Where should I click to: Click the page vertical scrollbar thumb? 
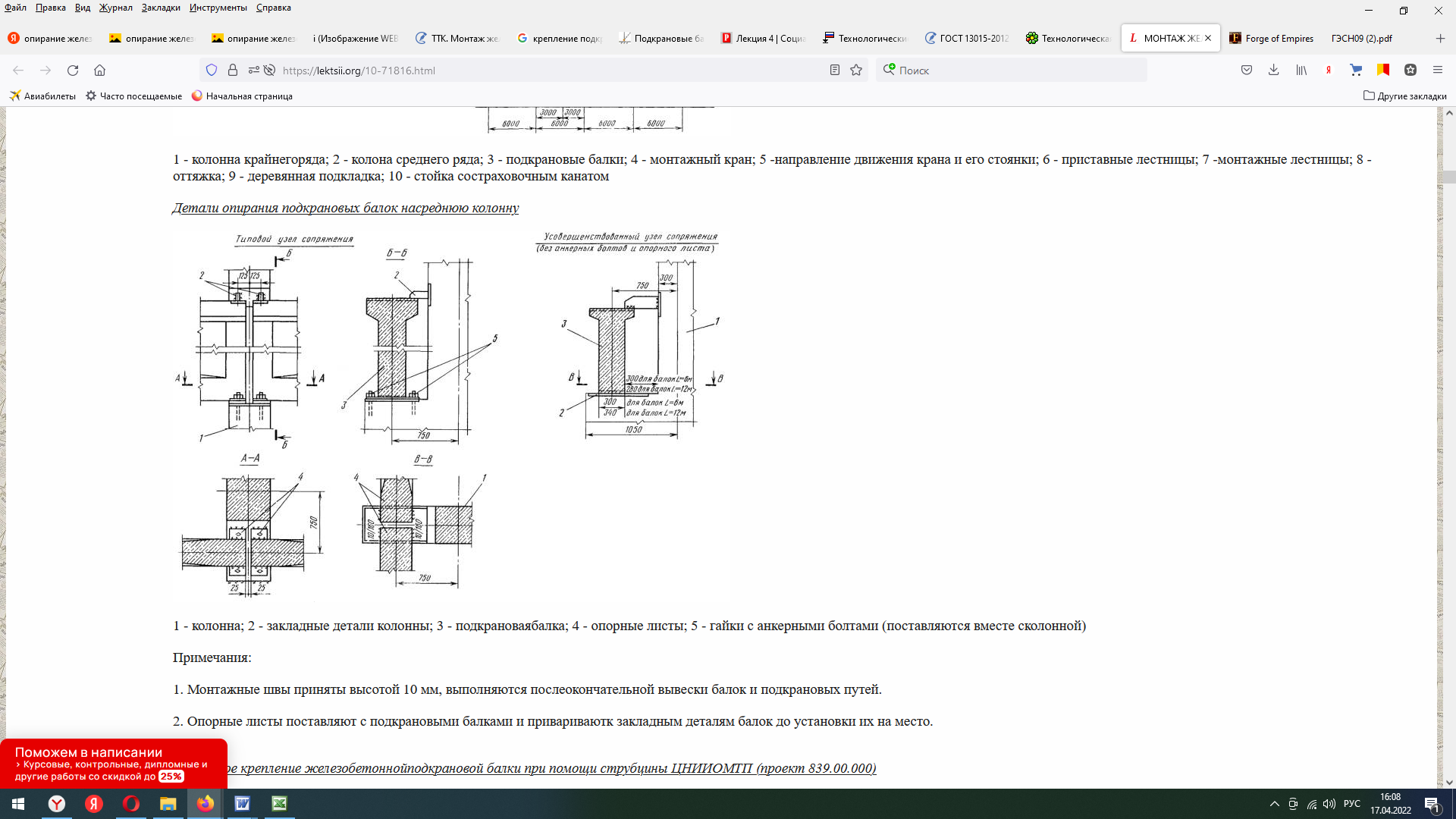click(x=1449, y=177)
